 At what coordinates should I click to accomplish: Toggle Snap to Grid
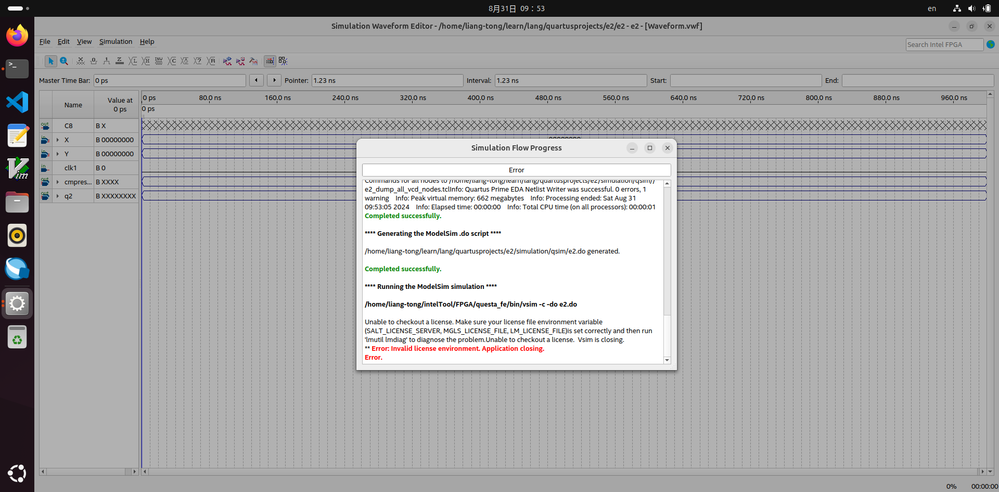coord(270,61)
